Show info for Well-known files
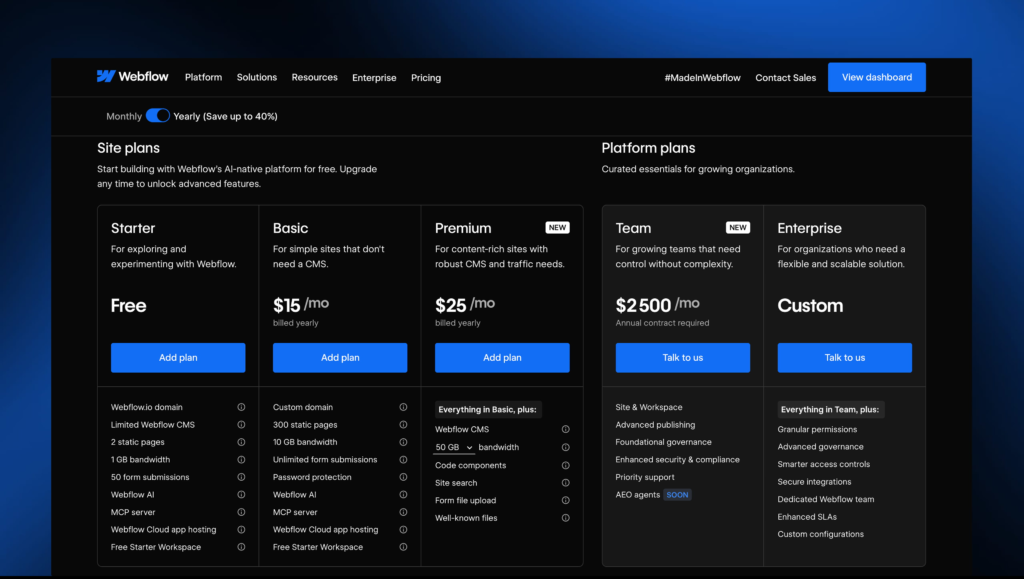Image resolution: width=1024 pixels, height=579 pixels. pyautogui.click(x=566, y=518)
